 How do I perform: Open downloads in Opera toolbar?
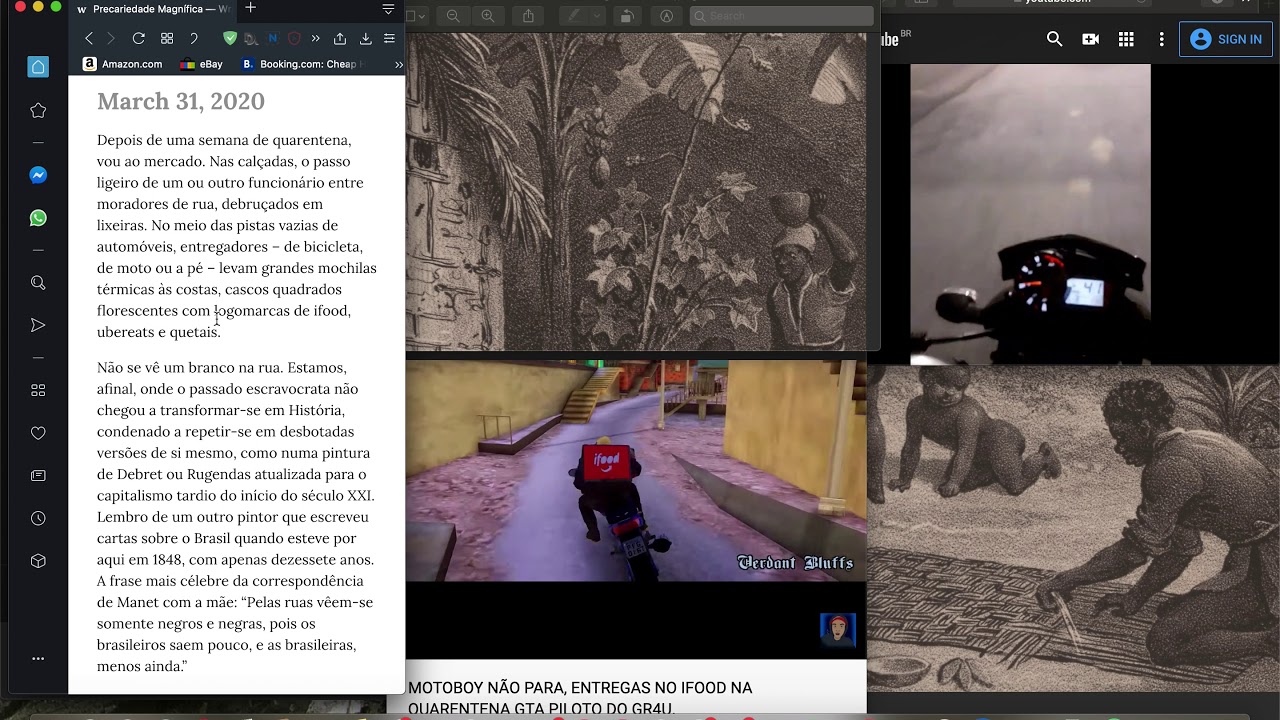365,38
